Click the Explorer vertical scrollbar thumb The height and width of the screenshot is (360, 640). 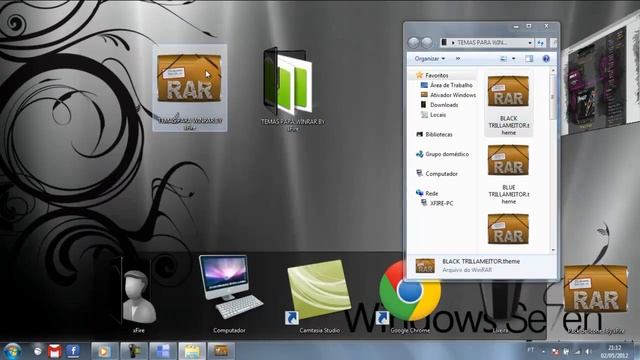[553, 96]
